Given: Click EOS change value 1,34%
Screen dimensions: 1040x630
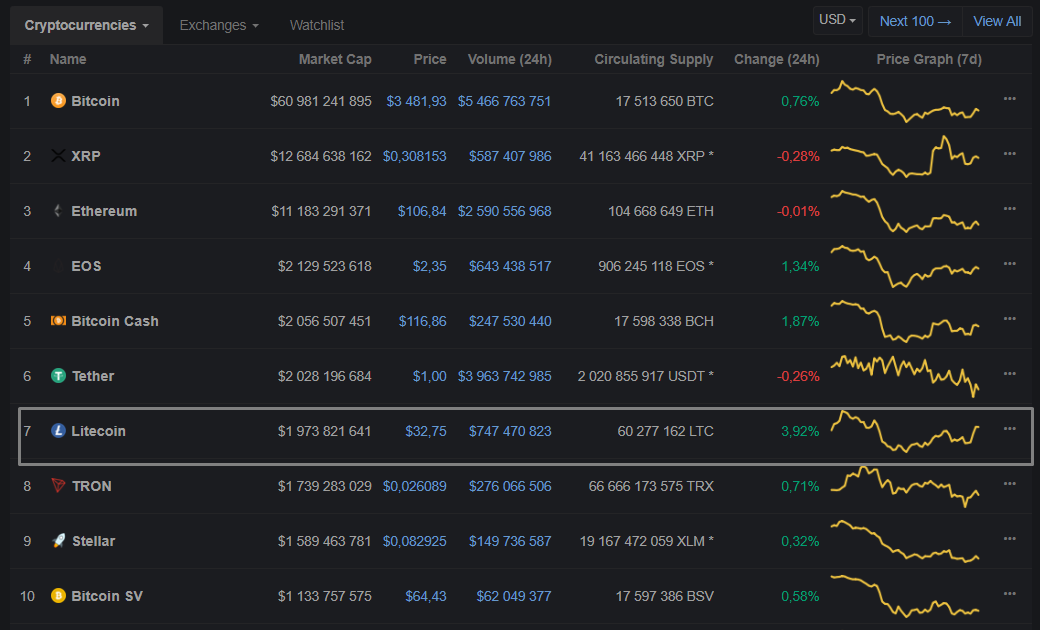Looking at the screenshot, I should (801, 266).
